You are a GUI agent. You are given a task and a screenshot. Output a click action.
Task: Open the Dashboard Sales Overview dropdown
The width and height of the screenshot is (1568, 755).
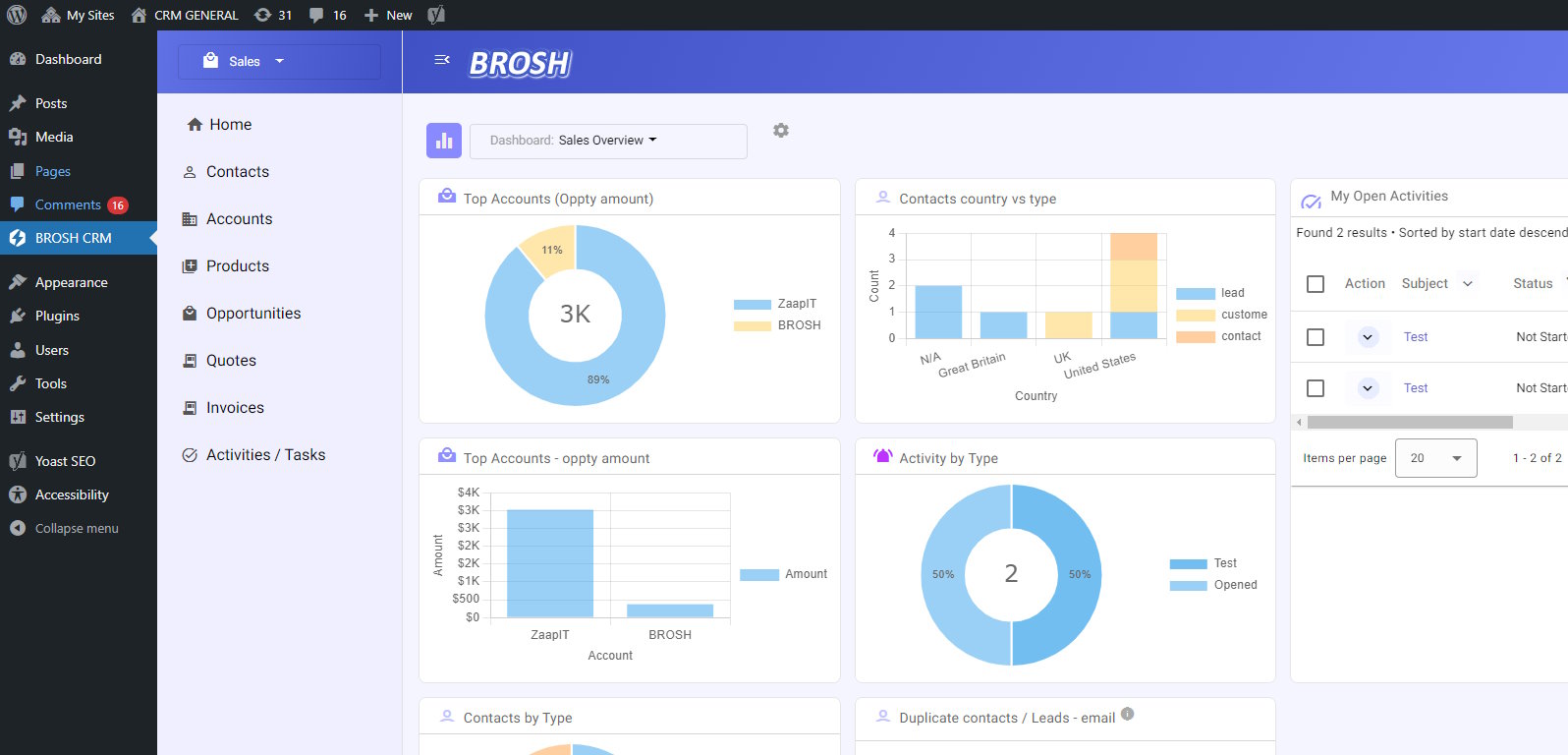[608, 141]
